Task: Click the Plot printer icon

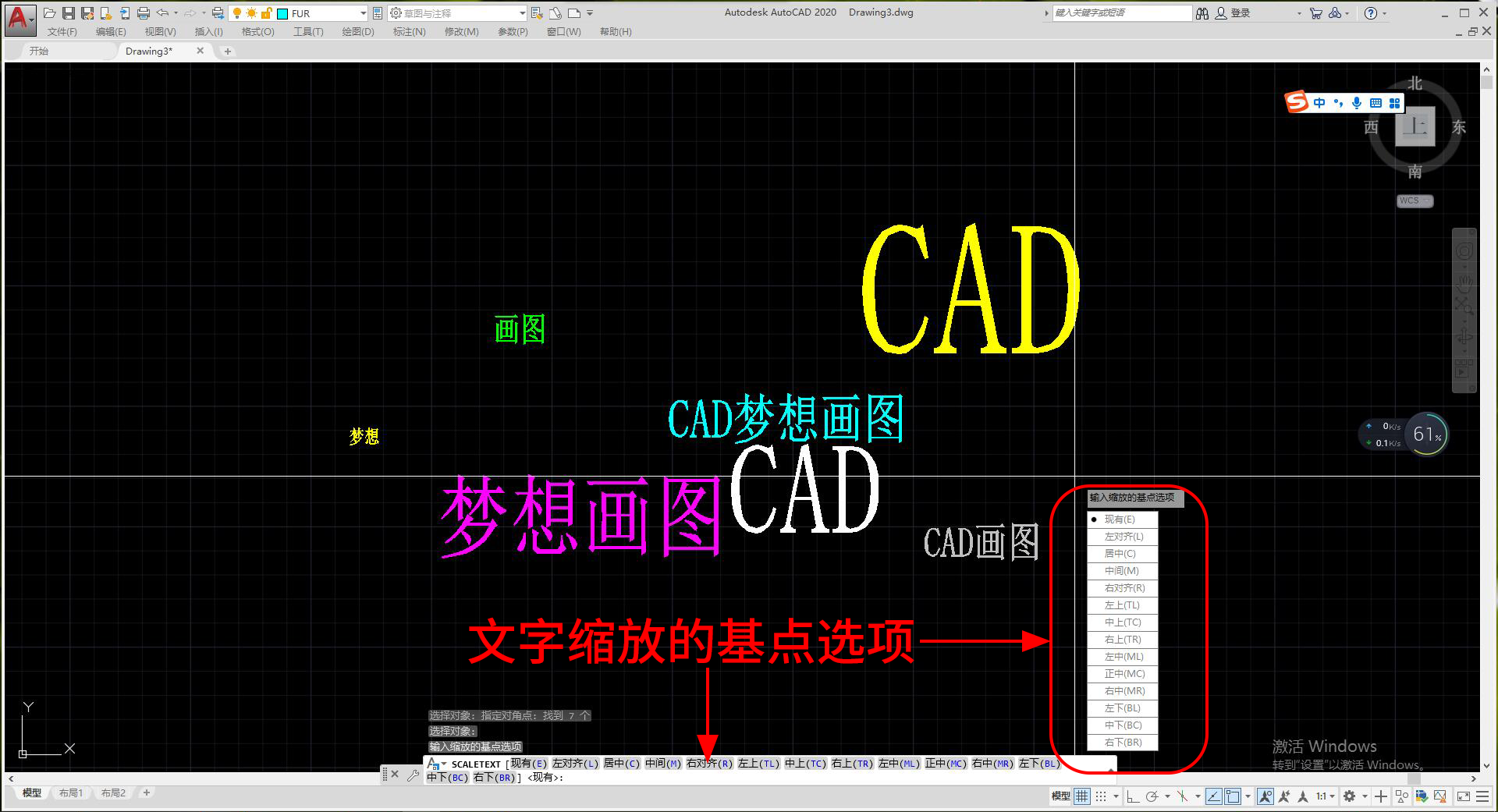Action: (144, 13)
